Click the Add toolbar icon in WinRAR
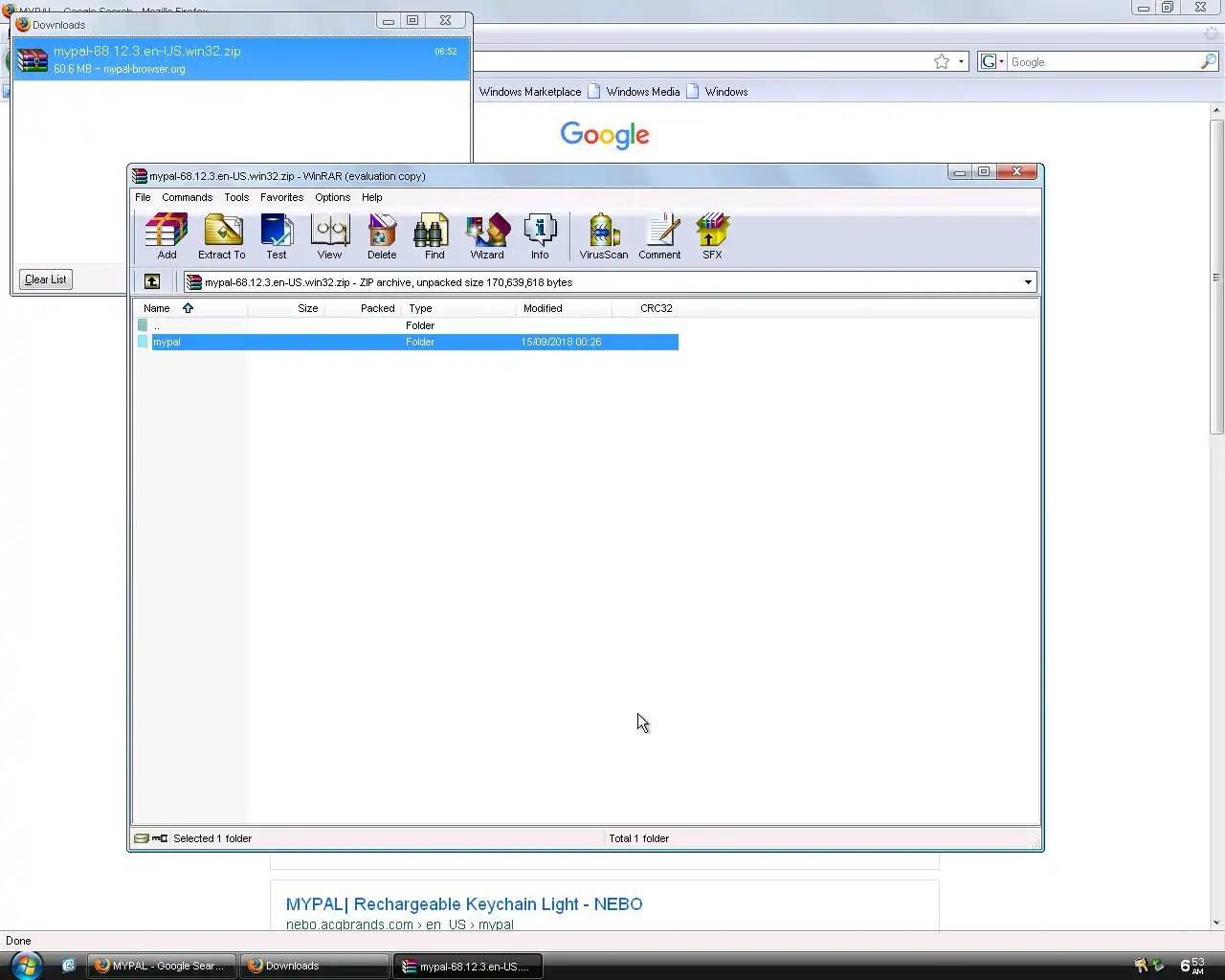Viewport: 1225px width, 980px height. tap(167, 236)
